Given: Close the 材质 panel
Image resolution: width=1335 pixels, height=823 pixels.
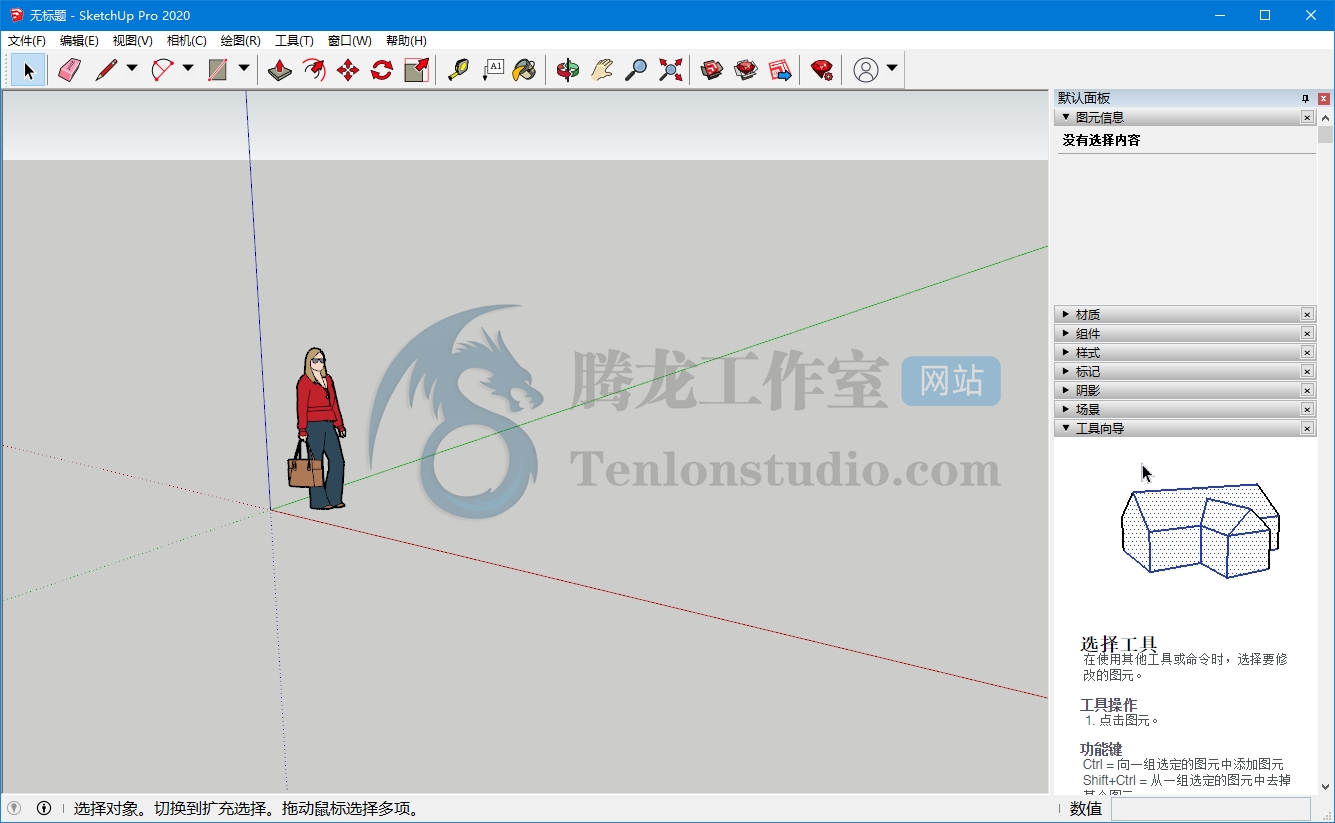Looking at the screenshot, I should point(1307,314).
